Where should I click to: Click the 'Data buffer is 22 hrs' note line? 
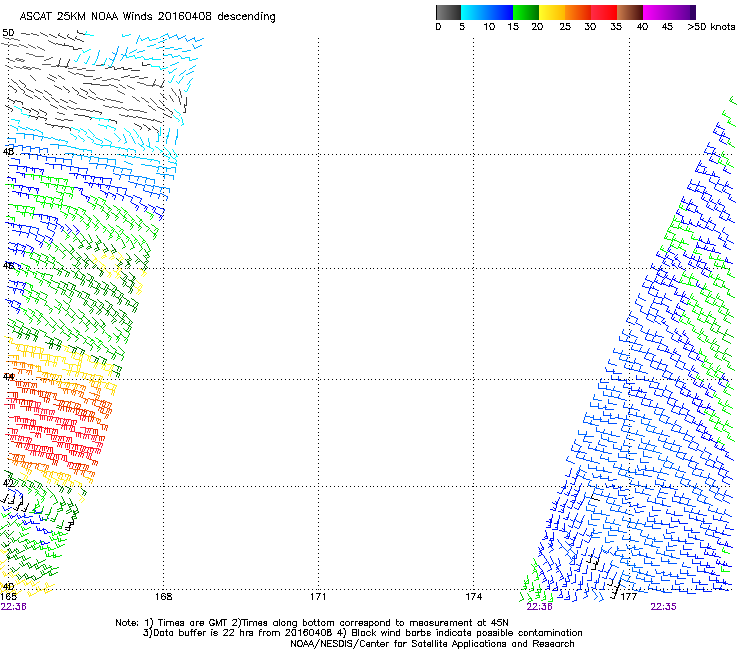click(362, 633)
